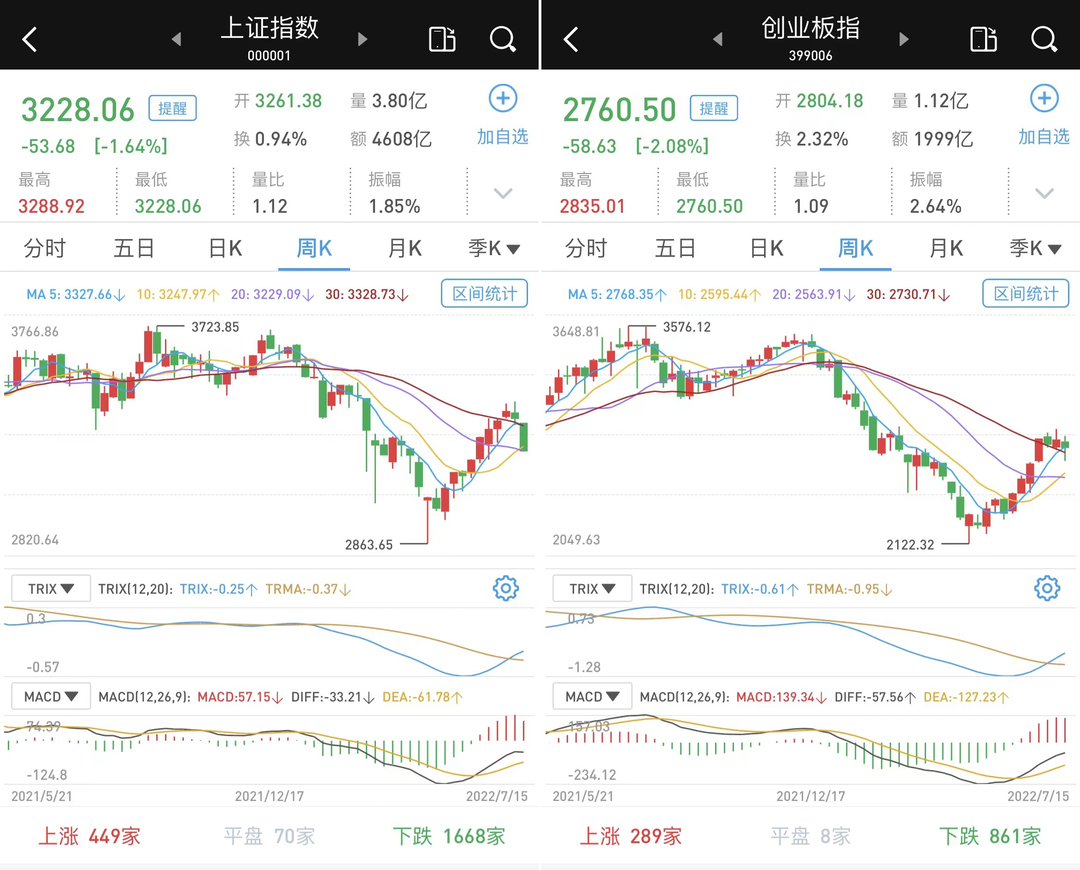Tap back arrow on 上证指数 panel
The image size is (1080, 870).
pos(30,40)
